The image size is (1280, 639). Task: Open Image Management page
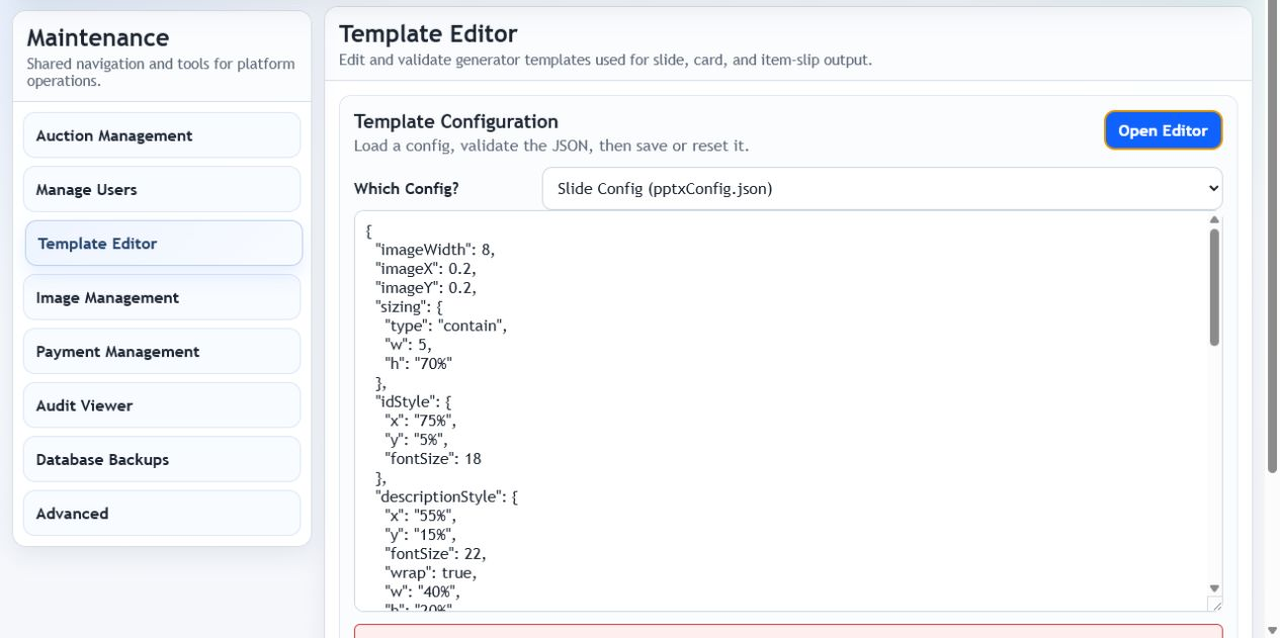pos(162,297)
